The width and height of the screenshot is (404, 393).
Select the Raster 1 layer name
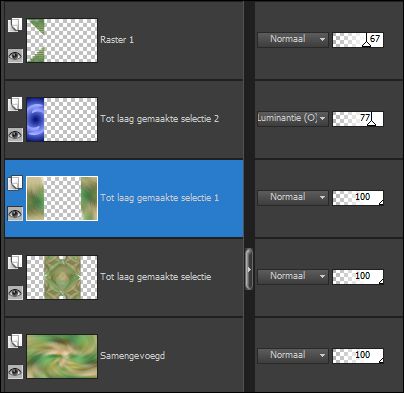pos(117,40)
